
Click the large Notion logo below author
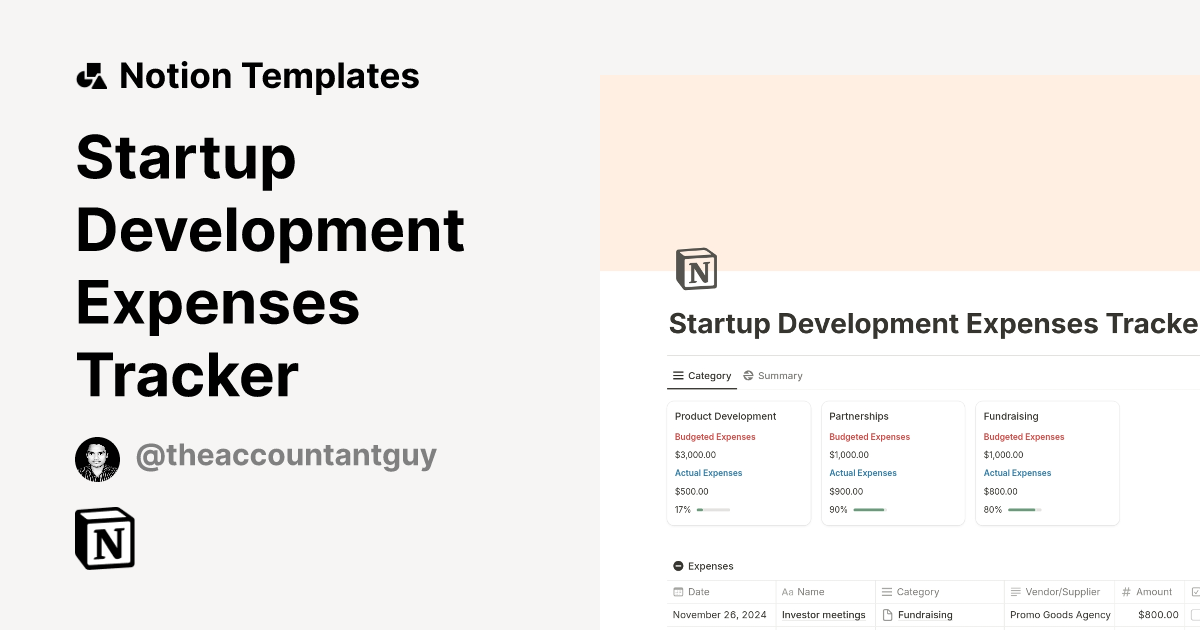(x=105, y=539)
